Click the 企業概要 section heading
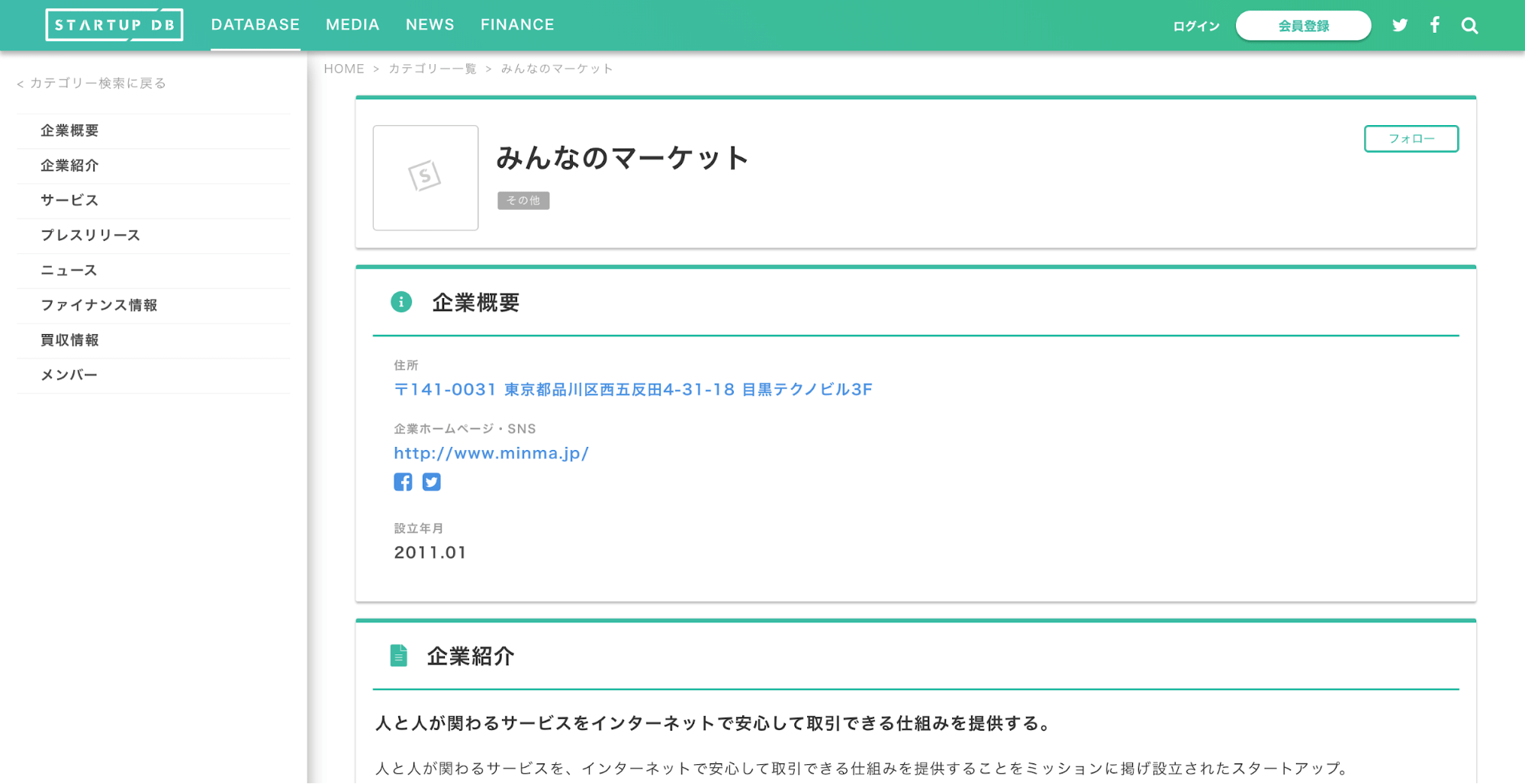The height and width of the screenshot is (784, 1525). point(476,303)
